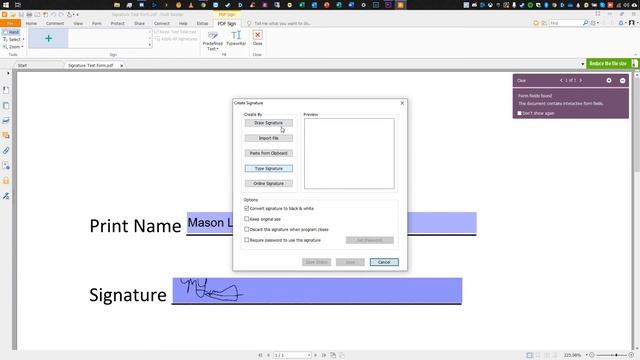Expand the signature gallery more arrow
The image size is (640, 360).
[x=150, y=45]
